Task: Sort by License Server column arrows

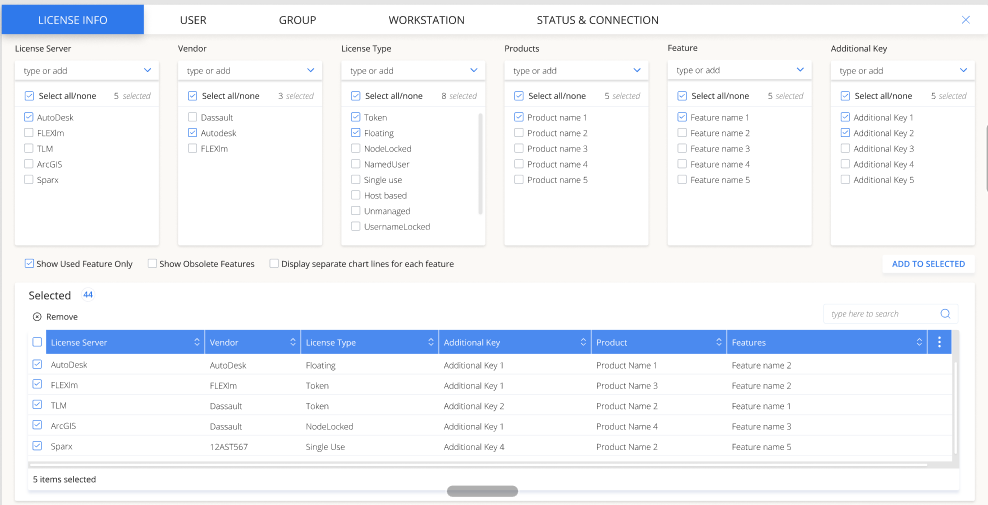Action: point(197,342)
